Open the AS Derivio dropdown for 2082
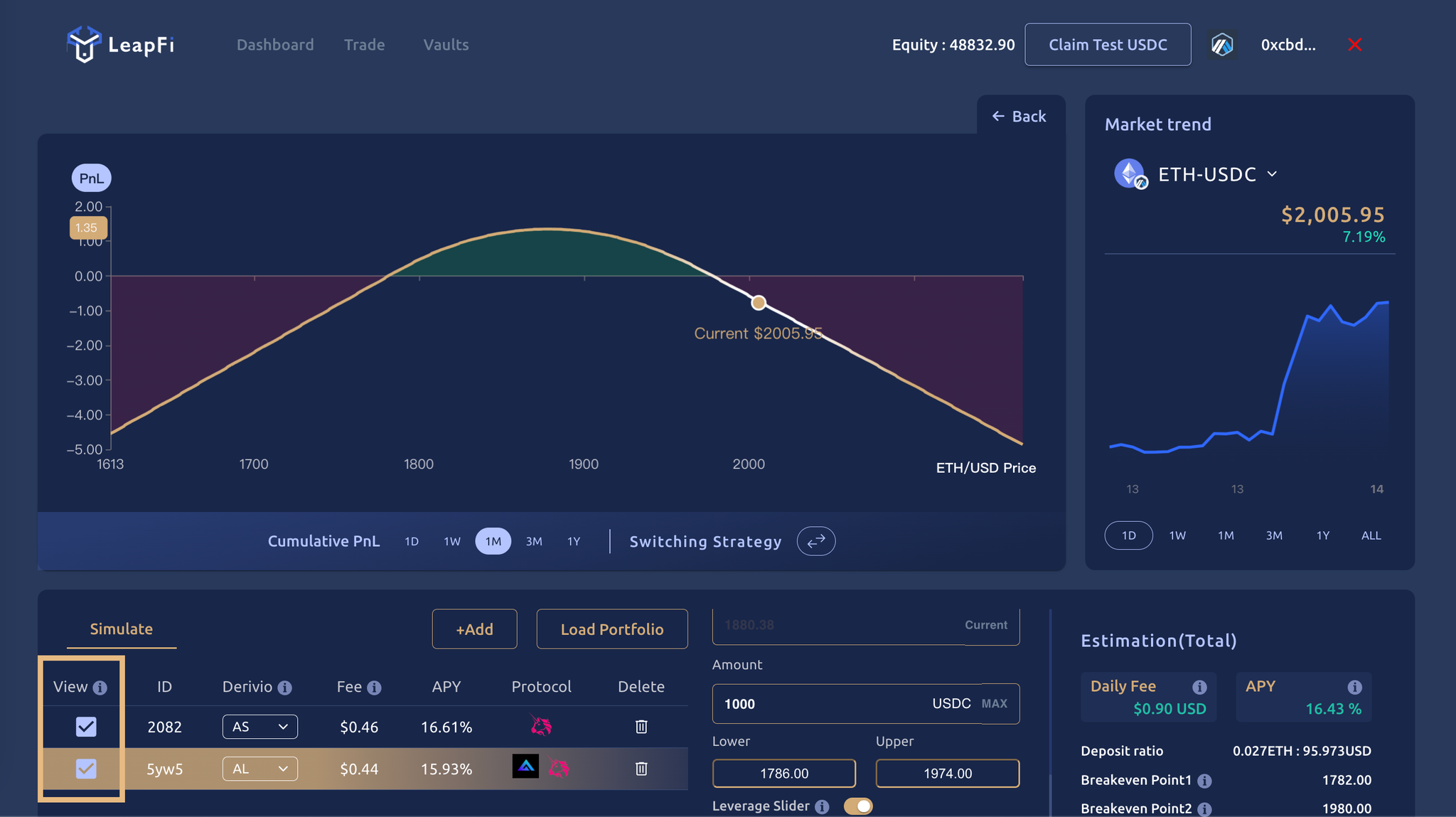 coord(260,727)
